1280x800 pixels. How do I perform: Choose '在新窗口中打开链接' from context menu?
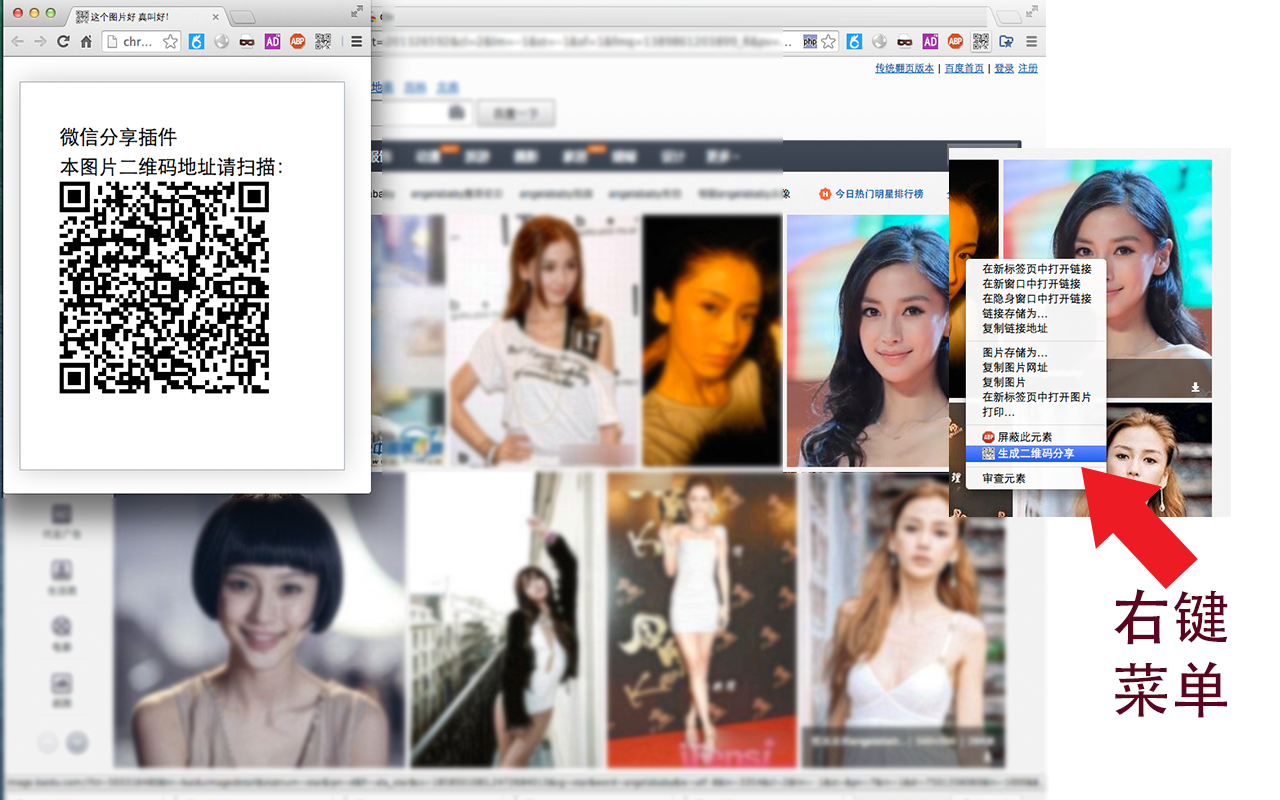coord(1036,284)
